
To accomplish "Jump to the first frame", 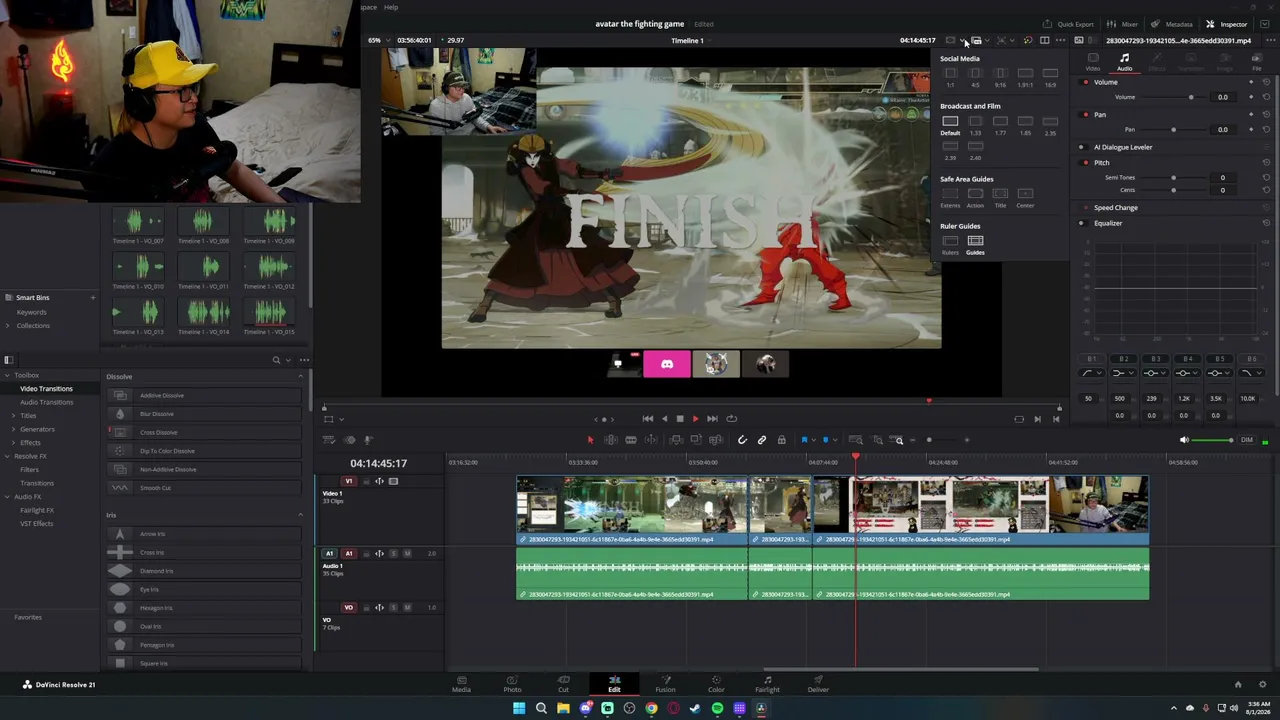I will (x=648, y=419).
